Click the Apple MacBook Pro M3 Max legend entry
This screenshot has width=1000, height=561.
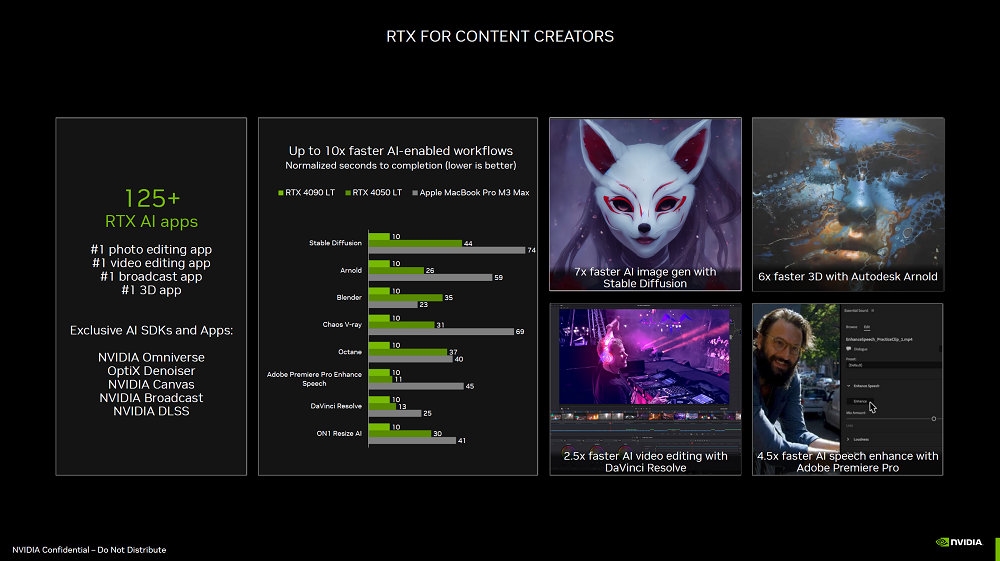coord(471,193)
